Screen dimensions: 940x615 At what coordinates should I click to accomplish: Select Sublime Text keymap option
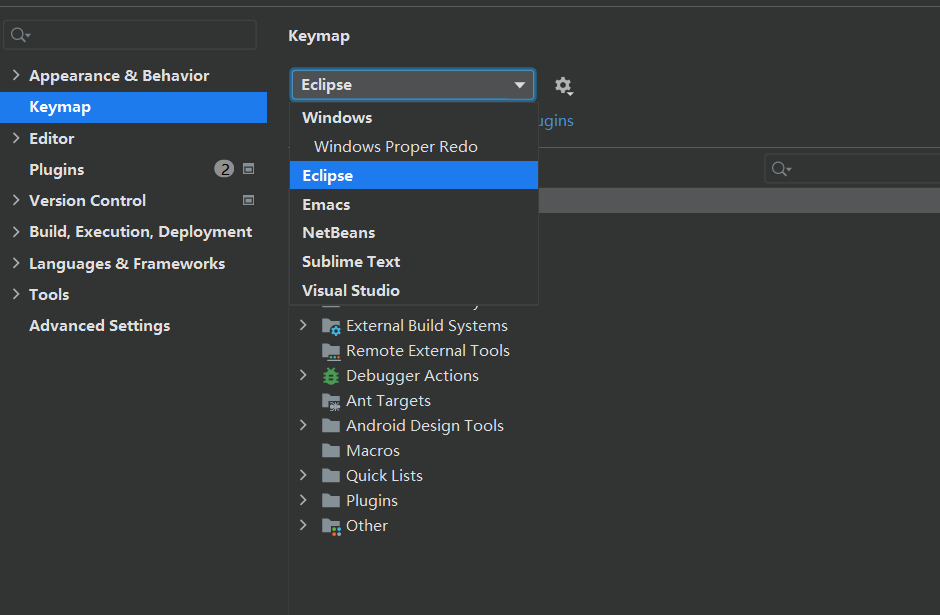click(414, 261)
